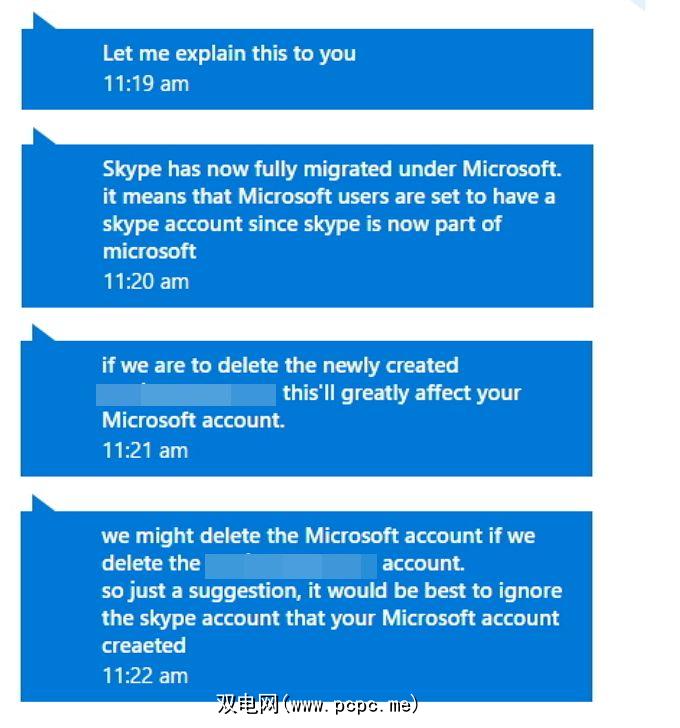The height and width of the screenshot is (728, 680).
Task: Click the 11:19 am timestamp
Action: (145, 84)
